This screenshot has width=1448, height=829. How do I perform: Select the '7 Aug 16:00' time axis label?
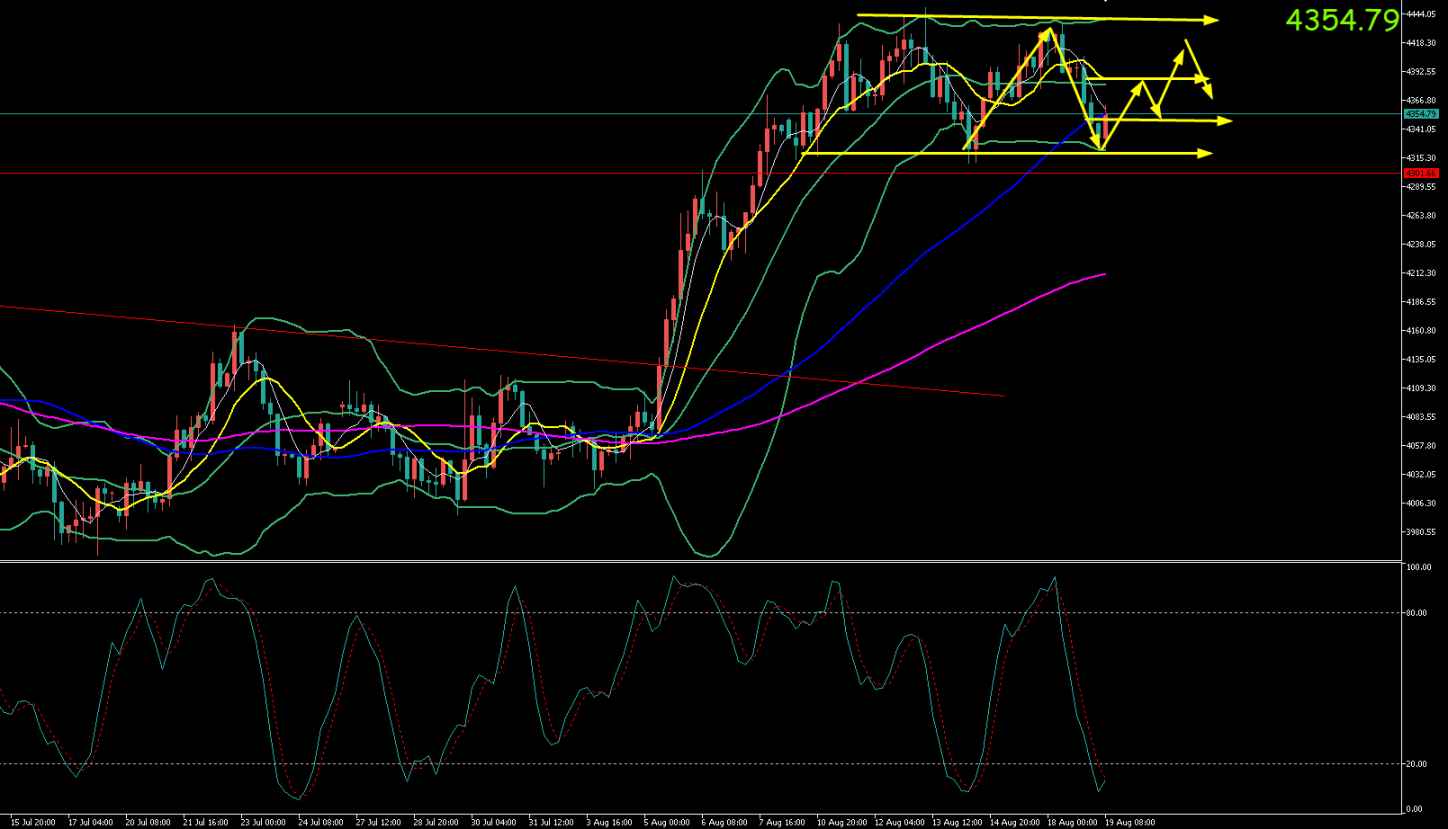tap(780, 822)
